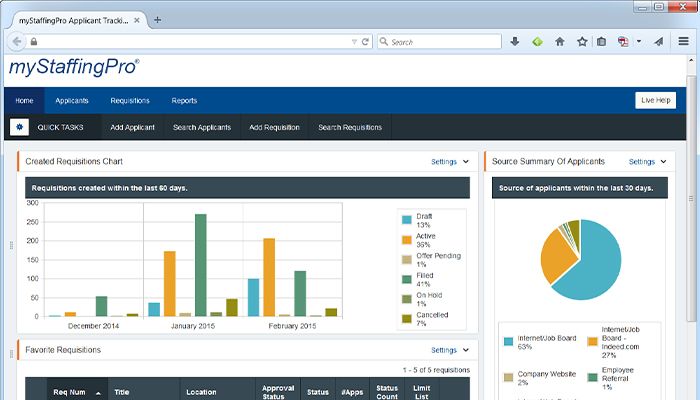Click the browser back arrow
The width and height of the screenshot is (700, 400).
(x=16, y=42)
